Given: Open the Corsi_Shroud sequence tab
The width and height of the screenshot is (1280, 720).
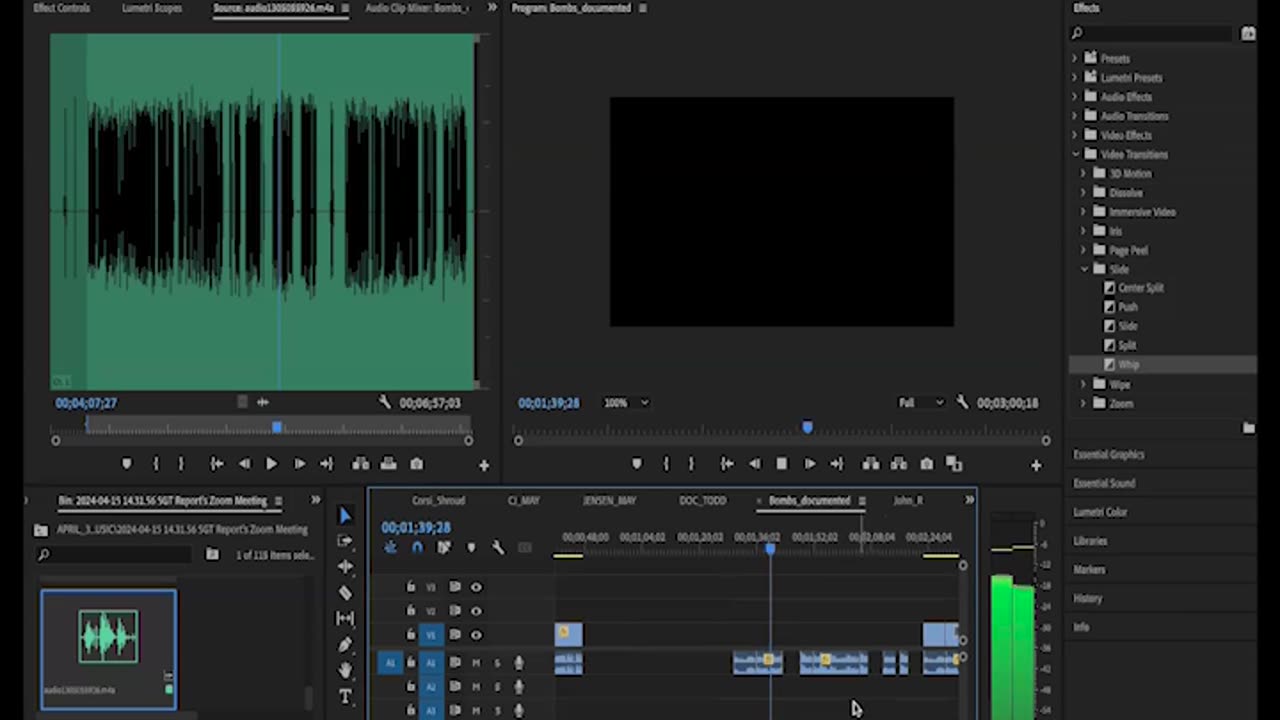Looking at the screenshot, I should click(438, 500).
